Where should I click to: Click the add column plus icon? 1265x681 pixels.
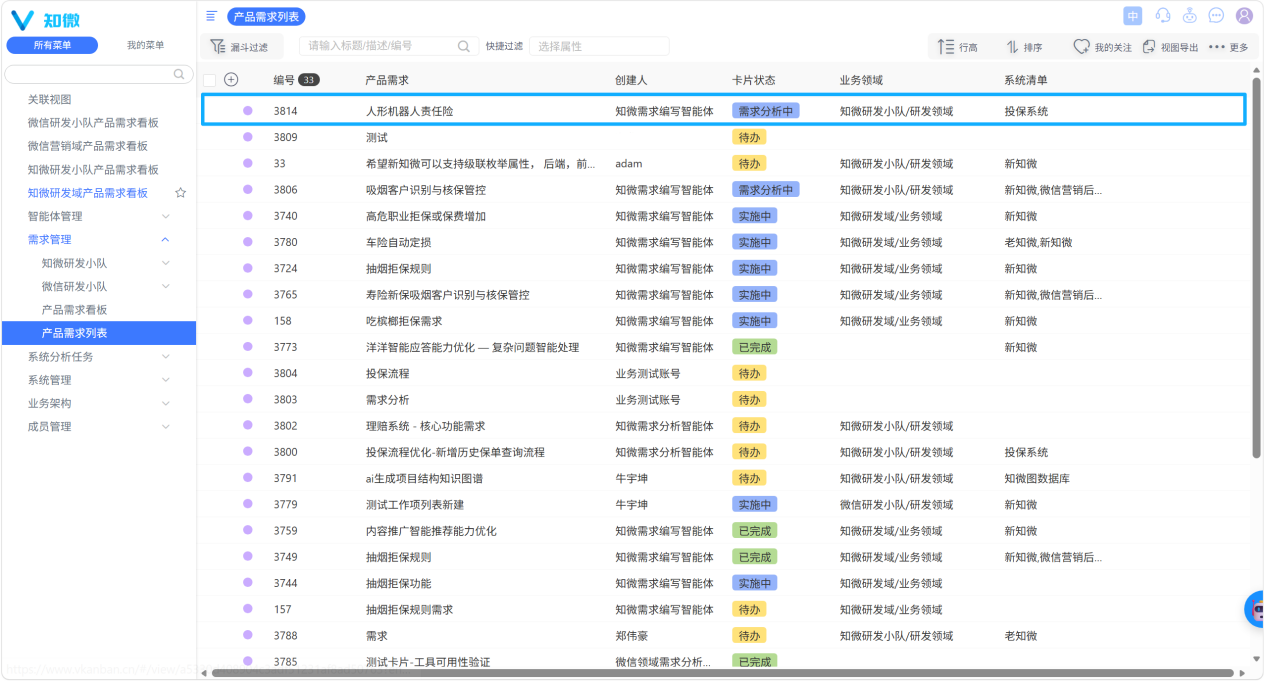231,80
